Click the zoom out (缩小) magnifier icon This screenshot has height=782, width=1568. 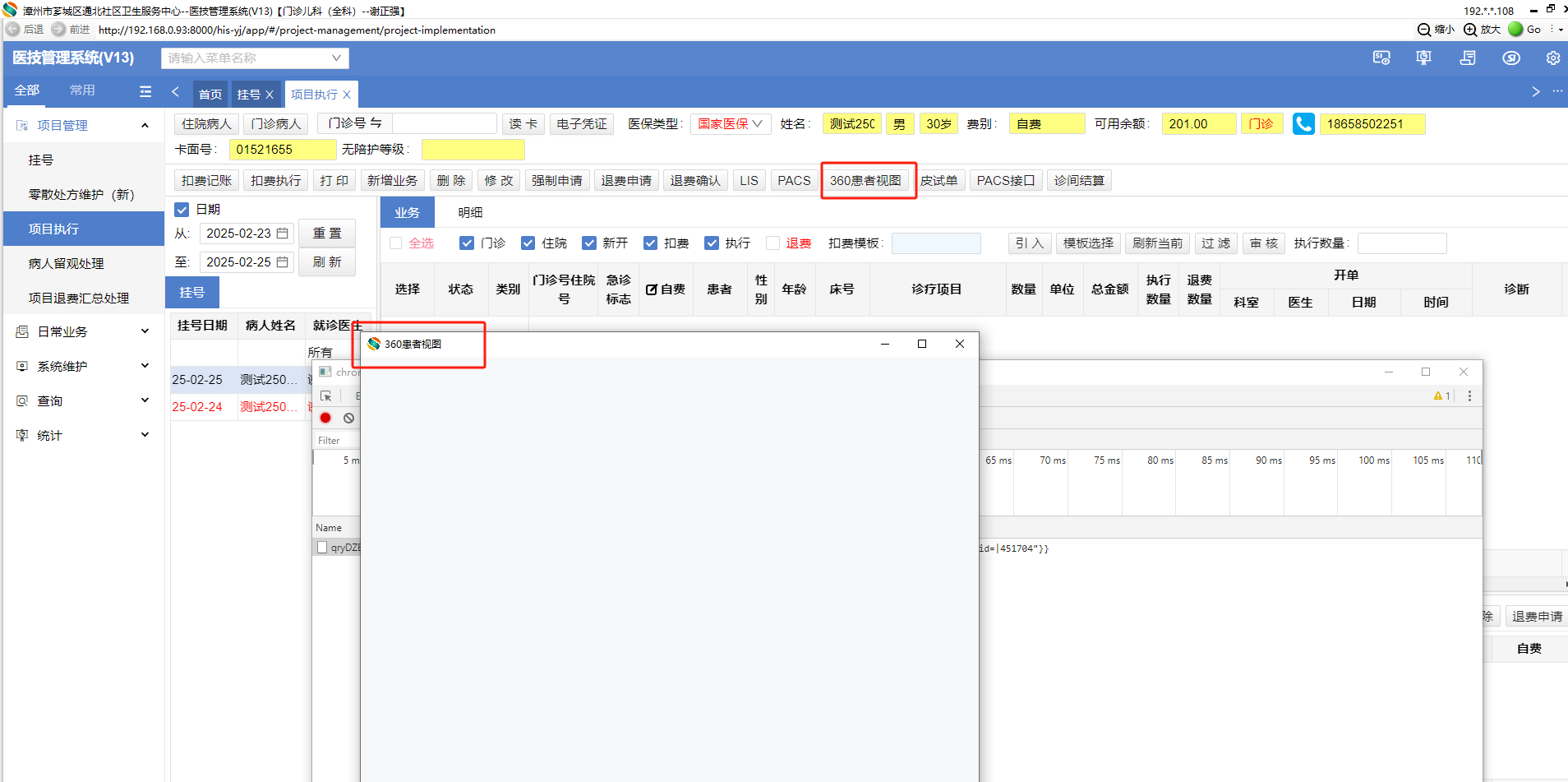coord(1424,30)
